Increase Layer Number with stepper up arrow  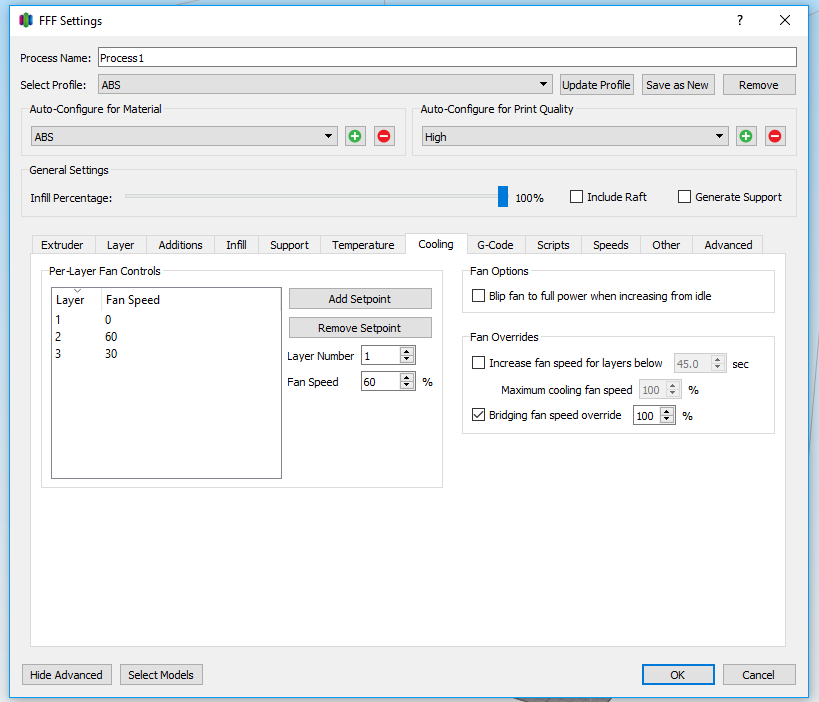pos(406,352)
